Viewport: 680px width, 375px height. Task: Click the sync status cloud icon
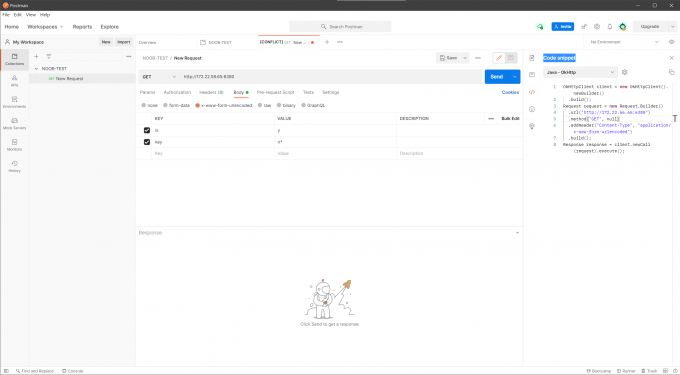point(540,26)
